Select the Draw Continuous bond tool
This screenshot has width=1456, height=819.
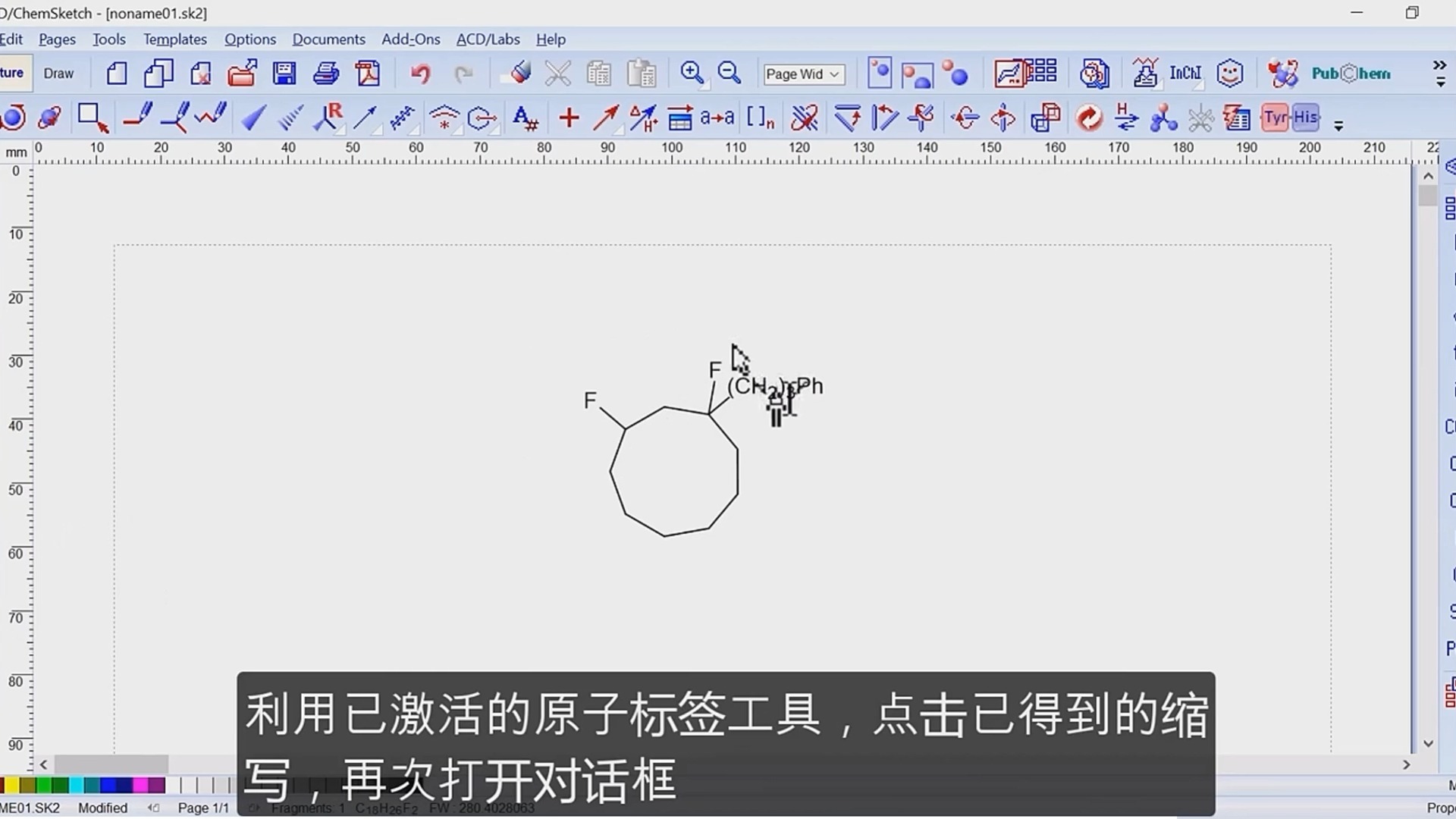[174, 118]
